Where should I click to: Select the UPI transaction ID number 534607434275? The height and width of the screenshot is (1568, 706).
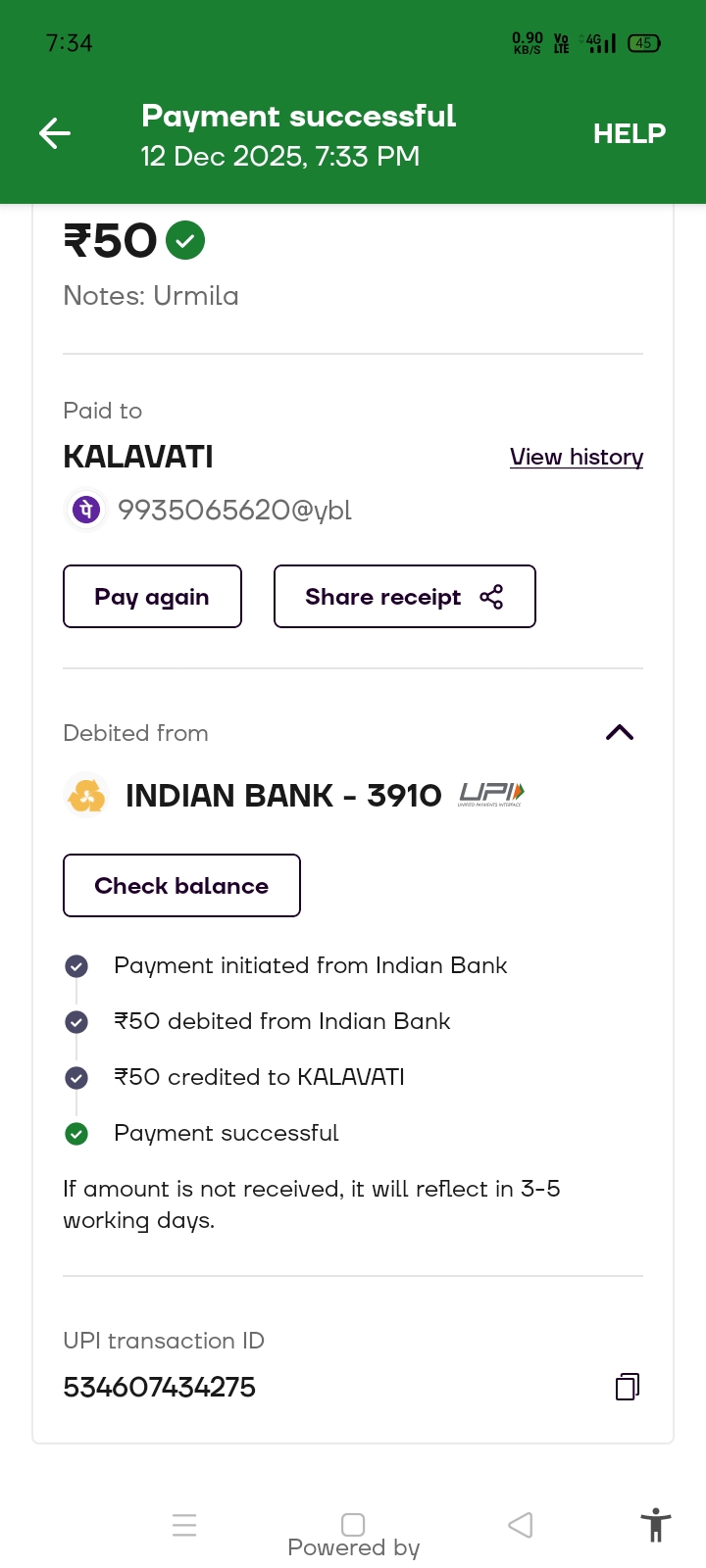[160, 1388]
